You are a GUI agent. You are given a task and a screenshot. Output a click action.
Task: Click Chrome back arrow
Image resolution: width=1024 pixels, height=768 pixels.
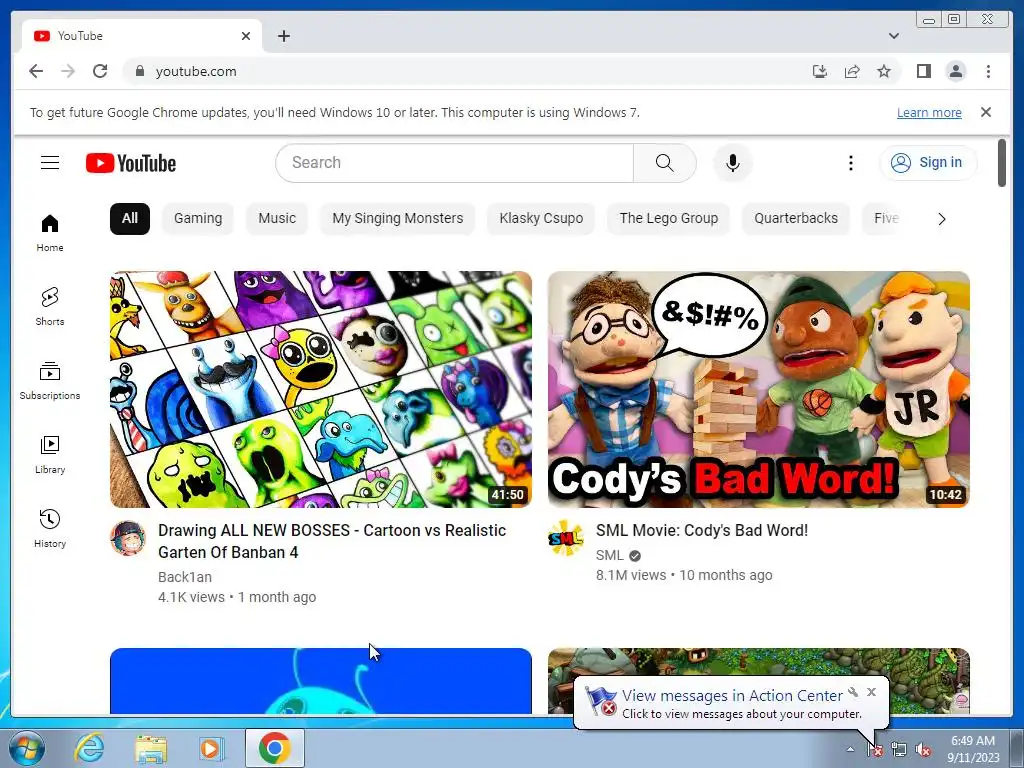point(36,71)
